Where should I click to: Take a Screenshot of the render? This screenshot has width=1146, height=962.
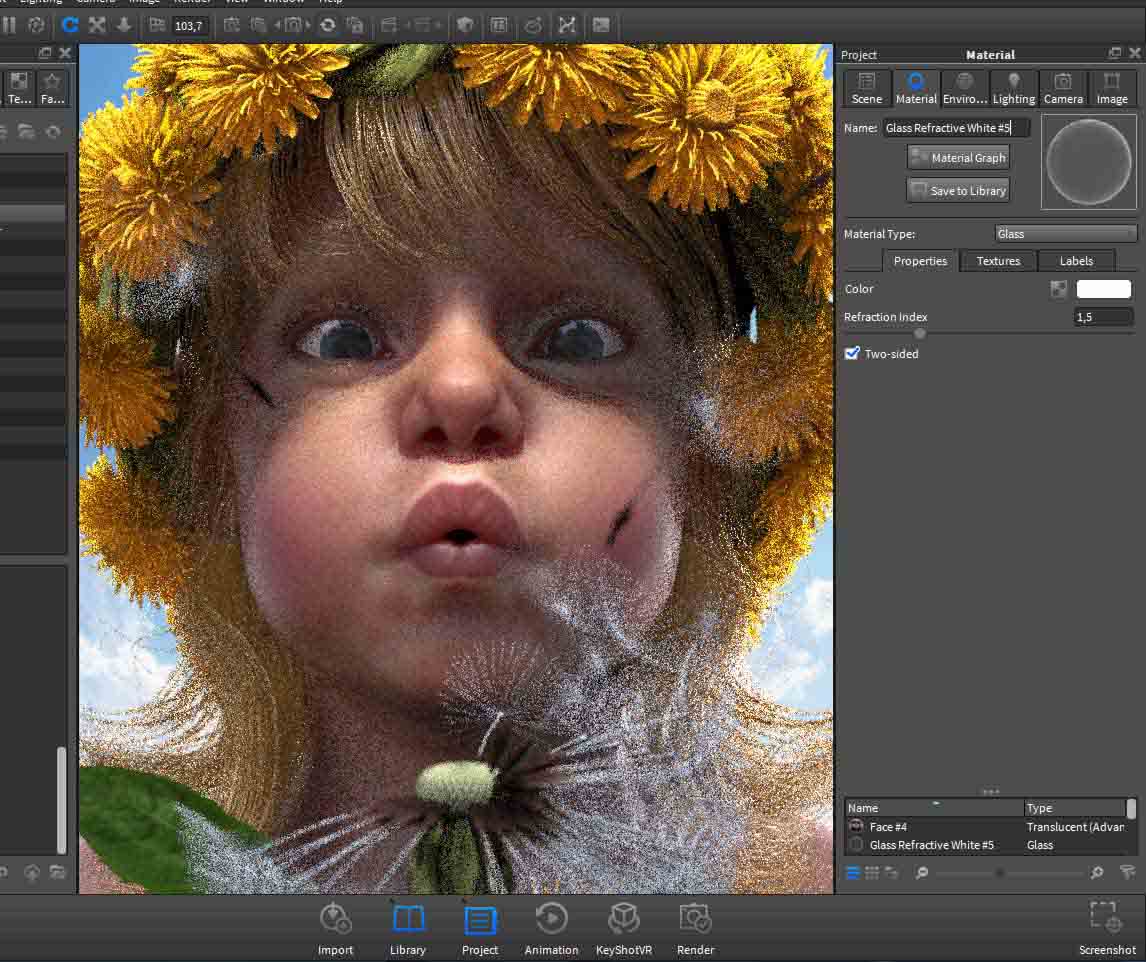pyautogui.click(x=1107, y=928)
